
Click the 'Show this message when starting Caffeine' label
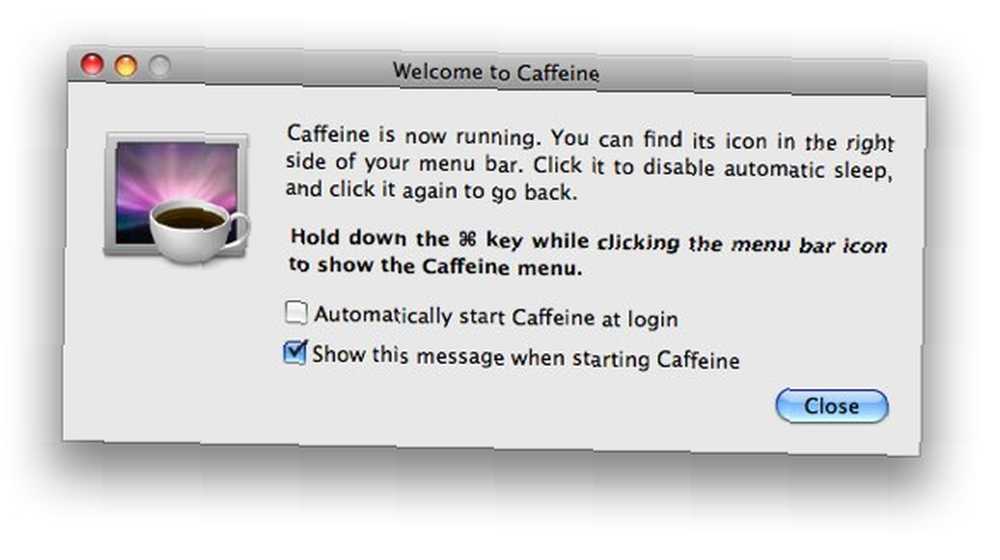coord(526,357)
